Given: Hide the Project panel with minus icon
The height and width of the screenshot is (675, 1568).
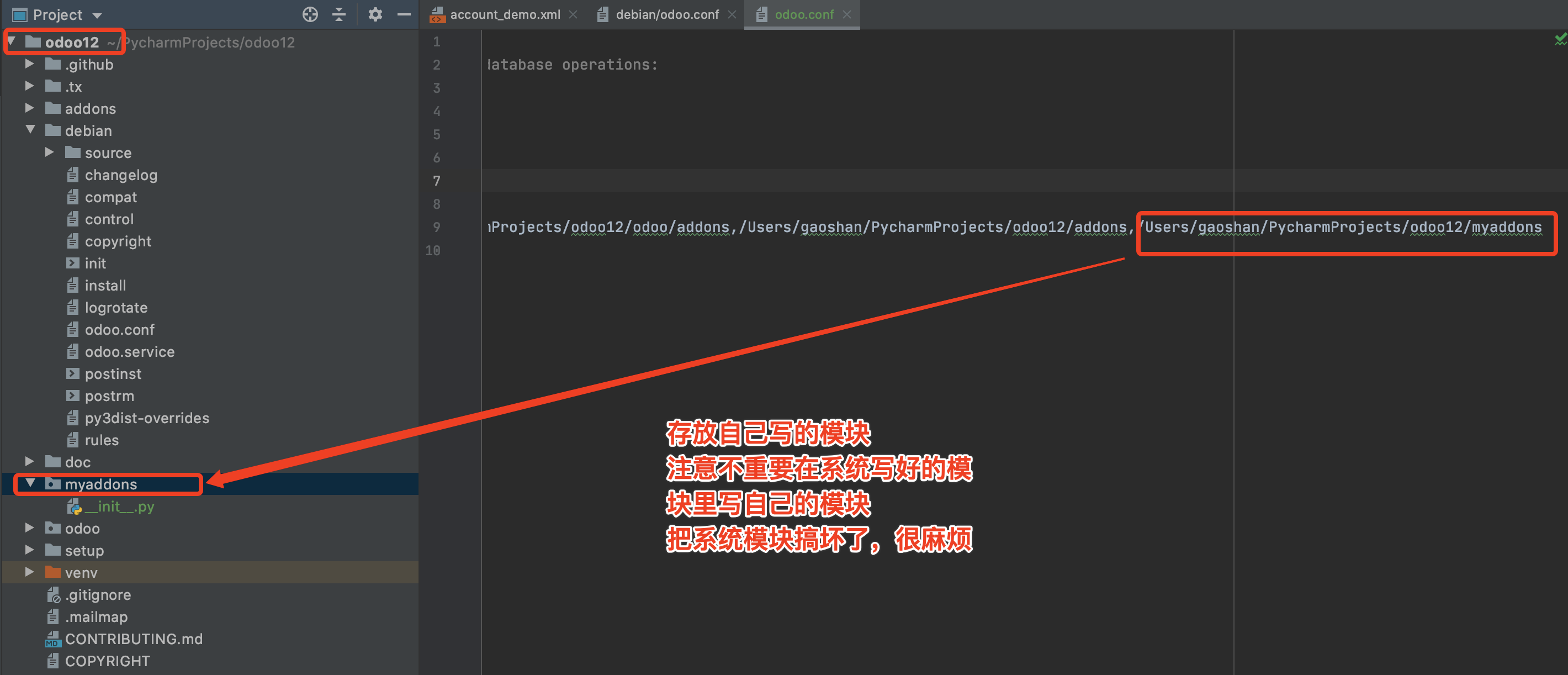Looking at the screenshot, I should 404,14.
